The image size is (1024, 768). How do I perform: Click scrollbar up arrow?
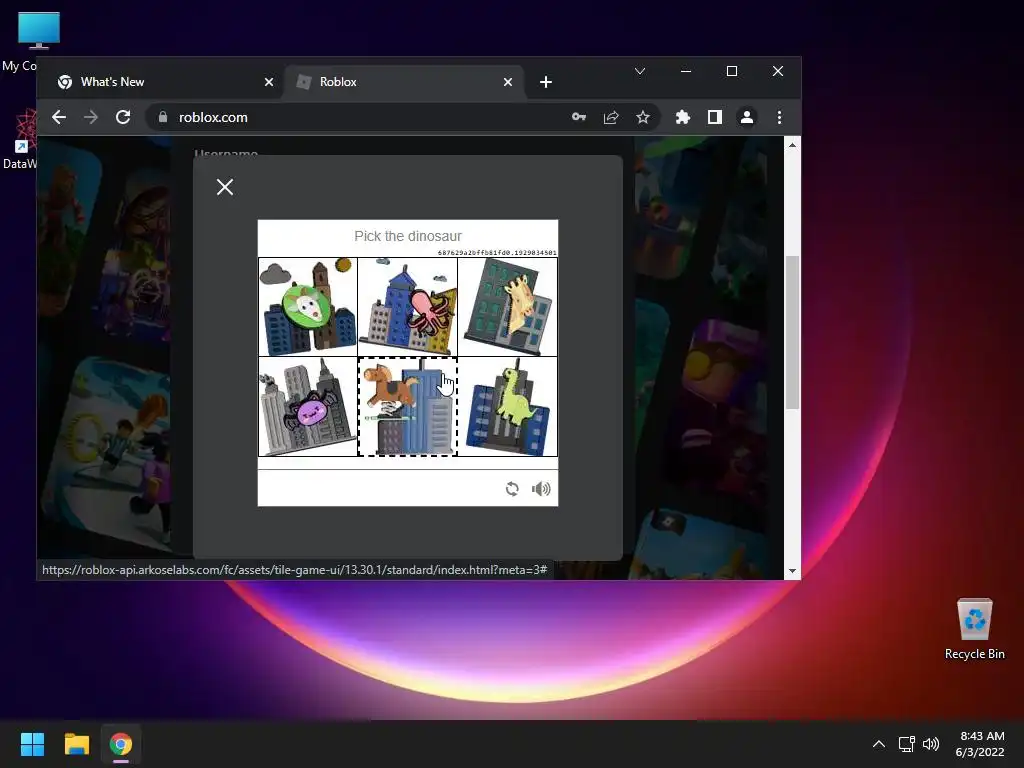792,145
